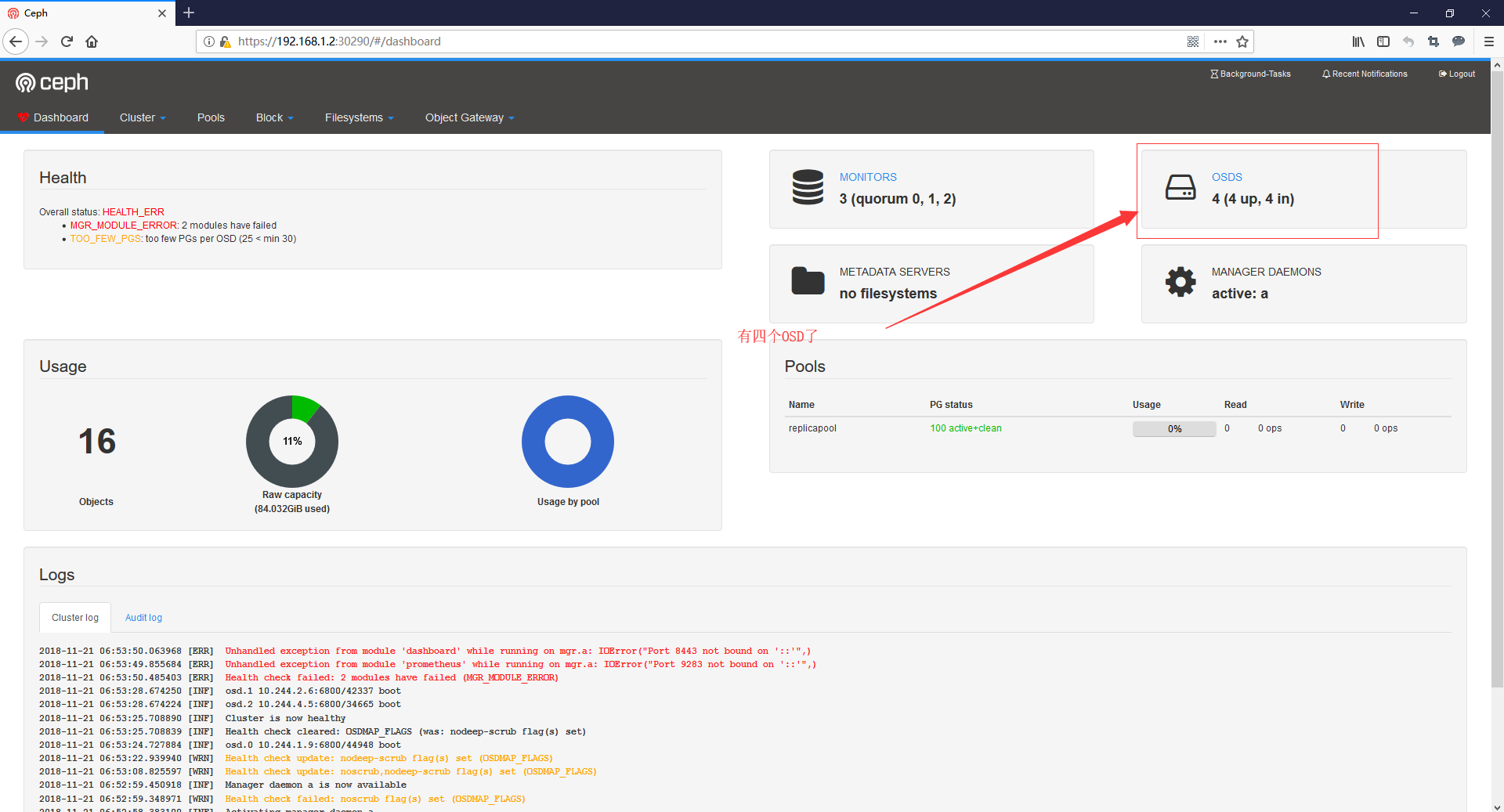Viewport: 1504px width, 812px height.
Task: Go back using browser back arrow
Action: (x=16, y=42)
